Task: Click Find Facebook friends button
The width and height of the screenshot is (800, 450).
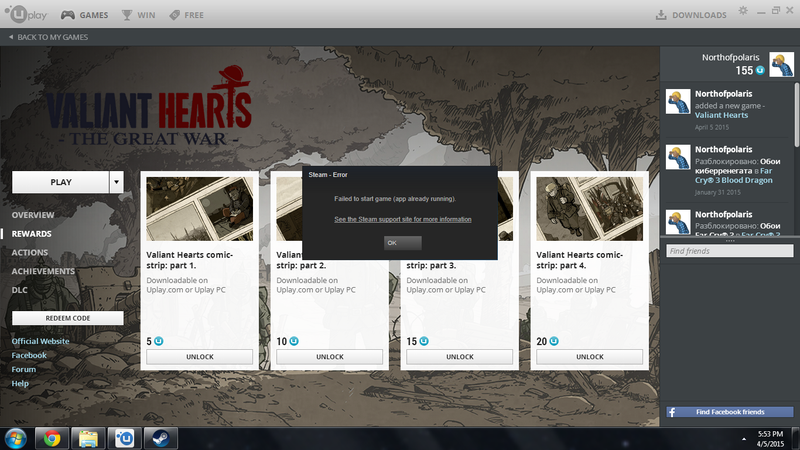Action: tap(730, 412)
